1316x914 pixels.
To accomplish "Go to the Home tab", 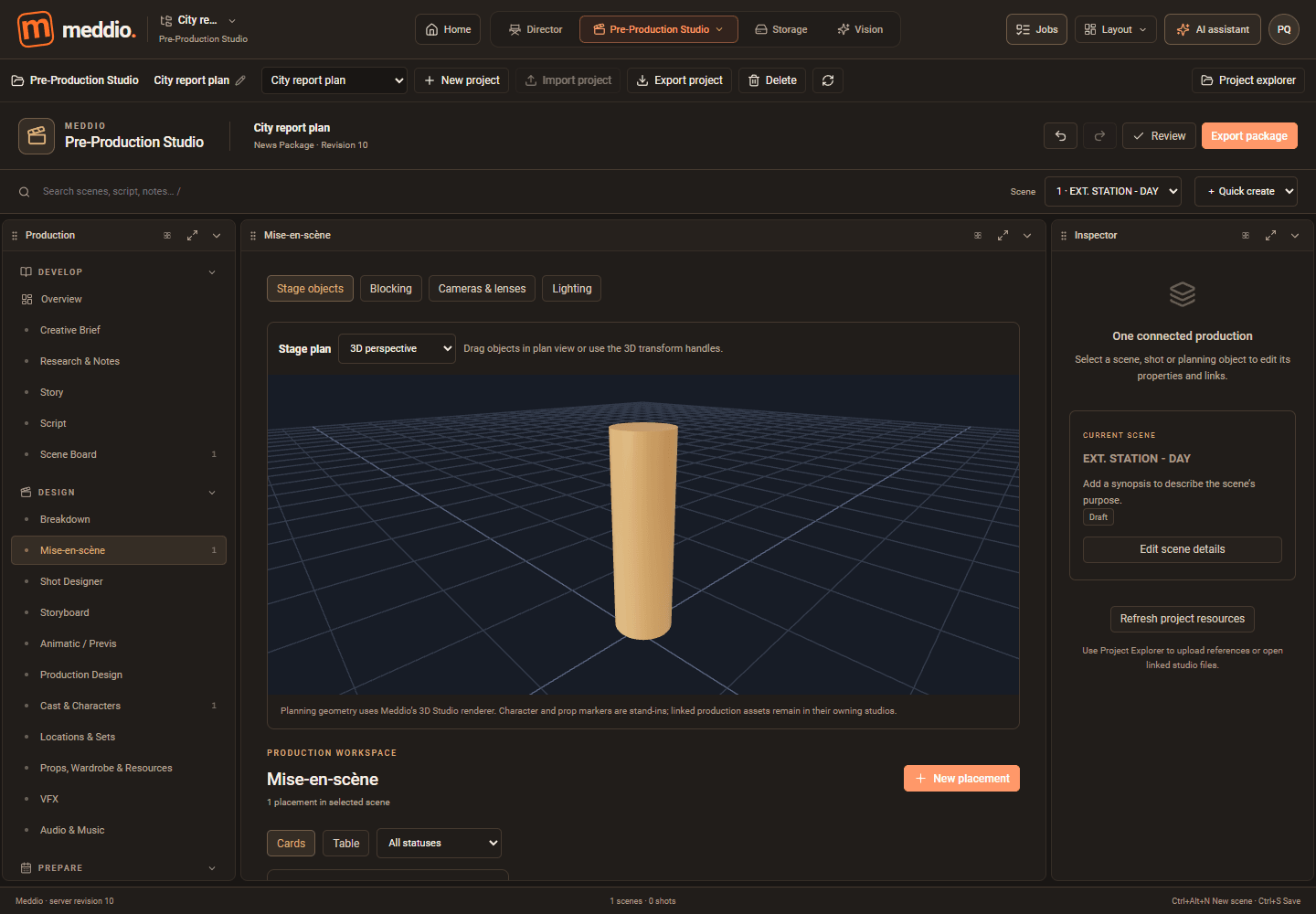I will 448,29.
